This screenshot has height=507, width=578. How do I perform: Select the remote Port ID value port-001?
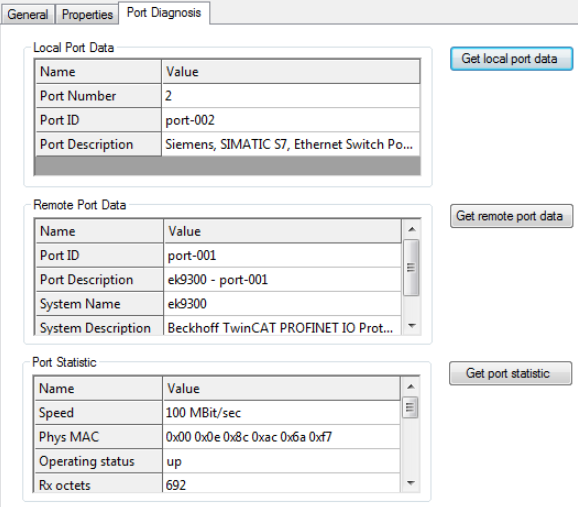(x=283, y=255)
